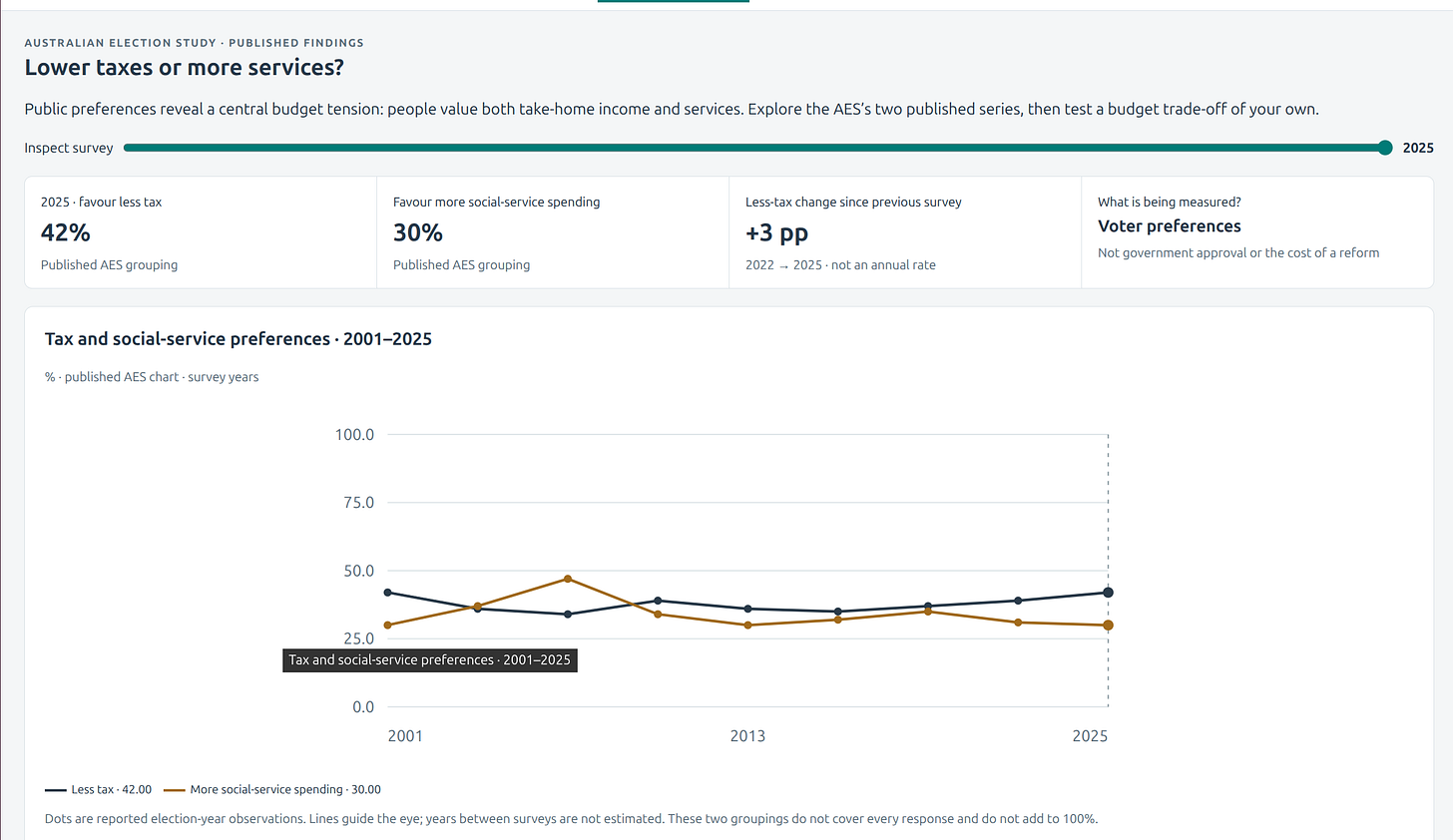Click the 2001 x-axis label

[x=405, y=736]
